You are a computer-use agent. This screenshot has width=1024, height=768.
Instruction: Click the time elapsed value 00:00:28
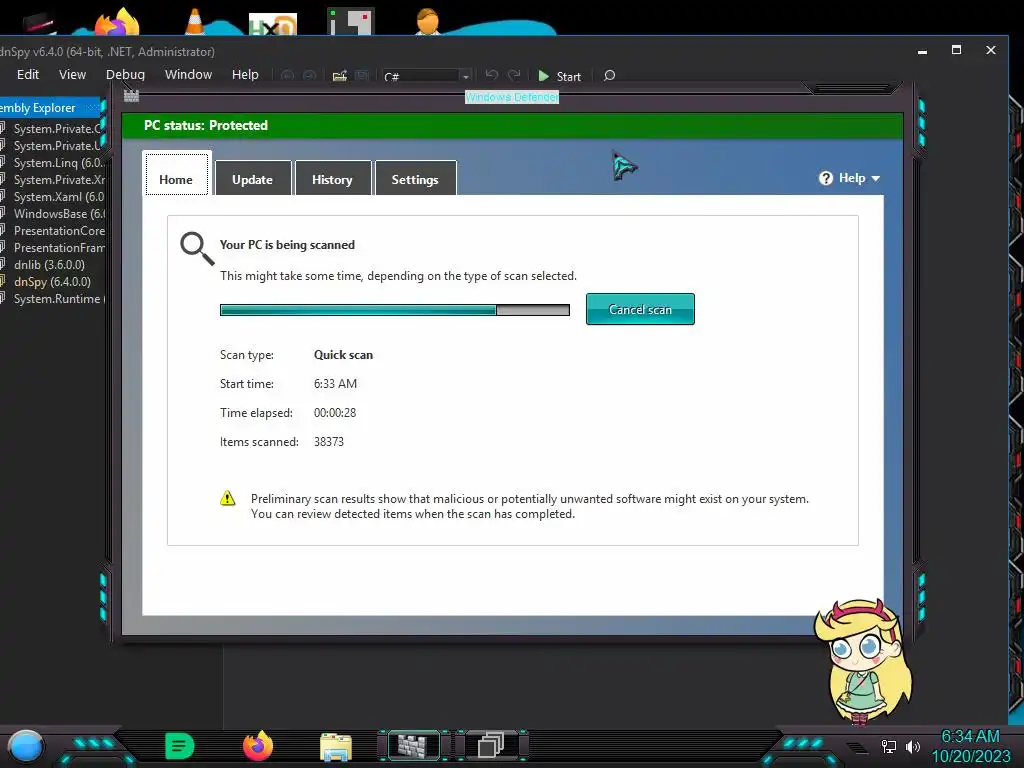(335, 413)
